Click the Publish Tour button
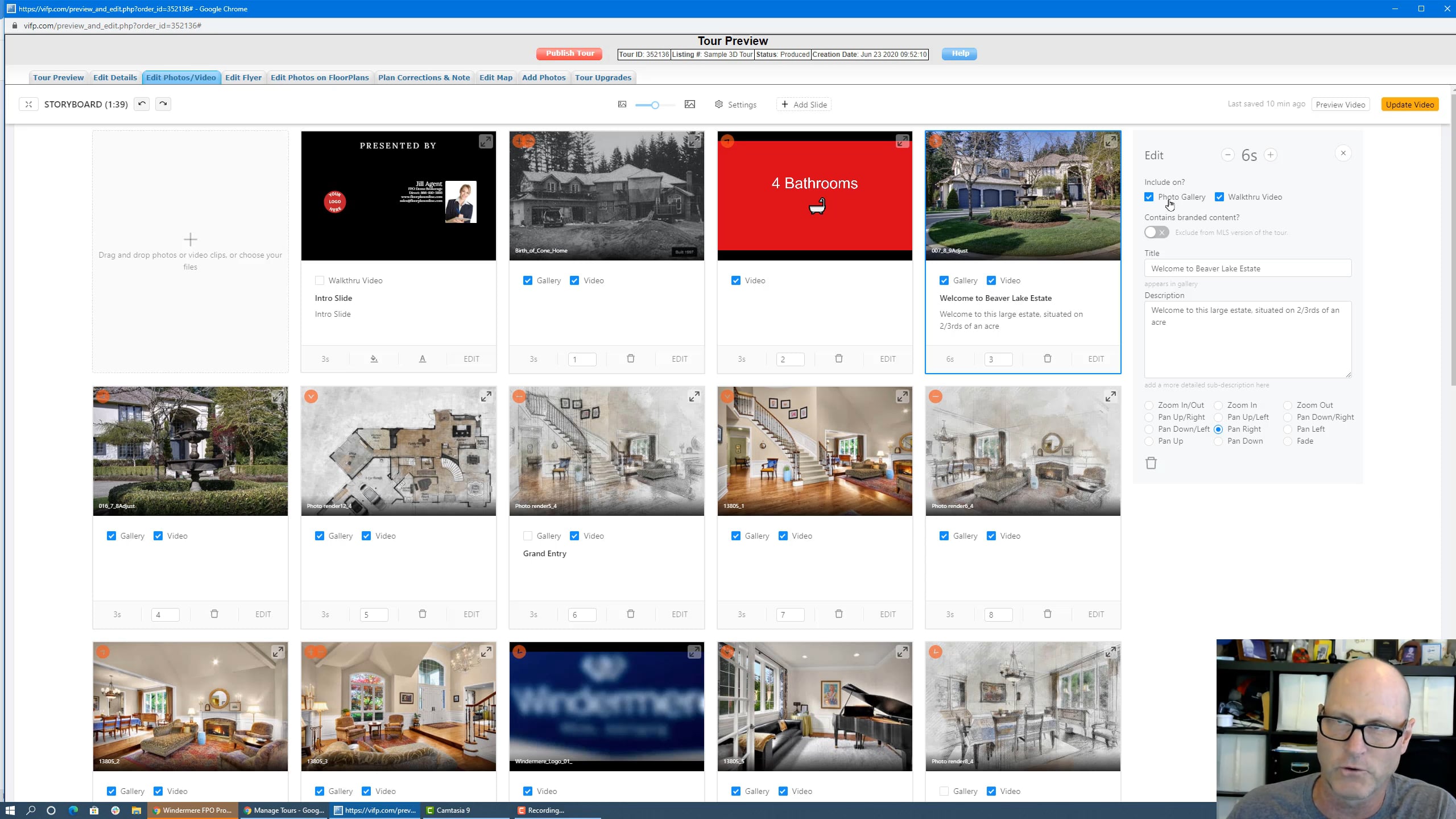 569,53
